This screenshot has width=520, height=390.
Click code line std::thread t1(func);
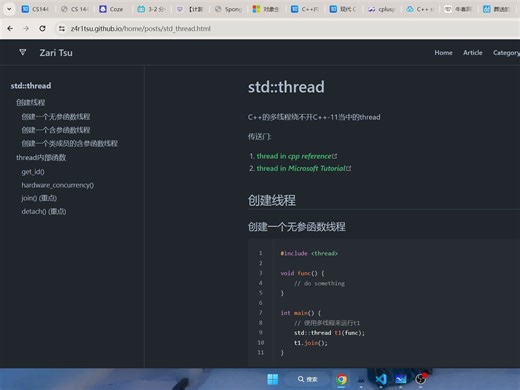329,333
